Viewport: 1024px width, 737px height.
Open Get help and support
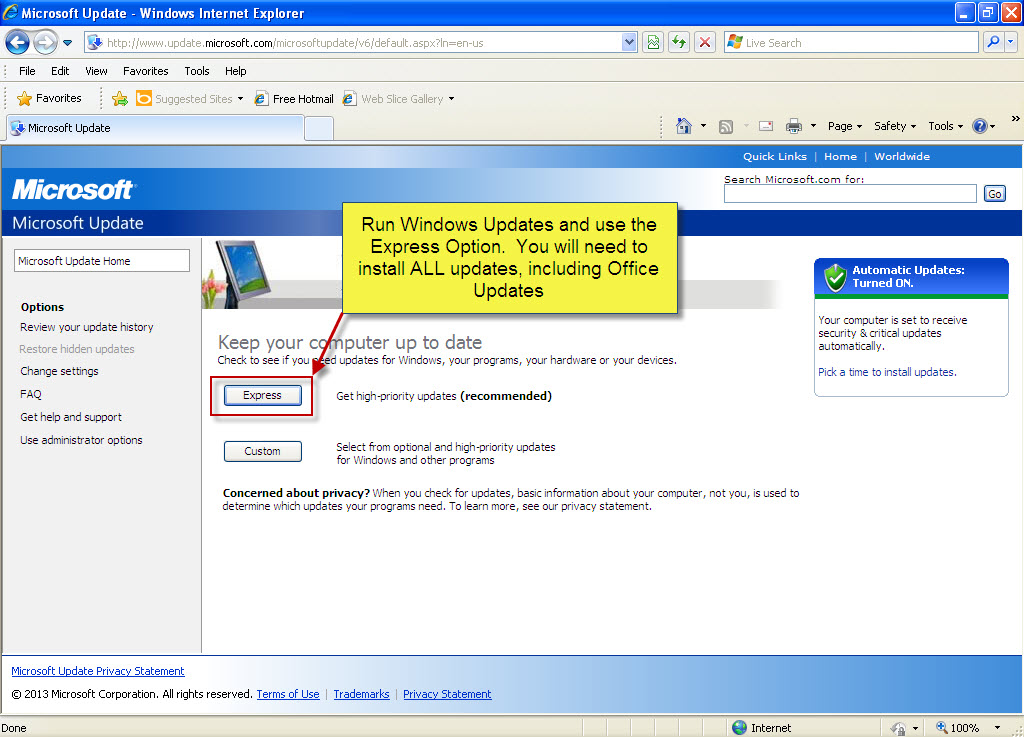71,417
